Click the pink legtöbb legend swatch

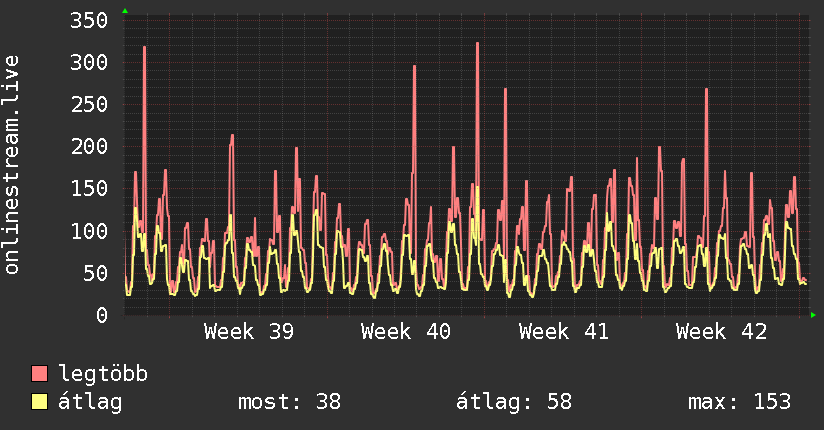tap(39, 374)
